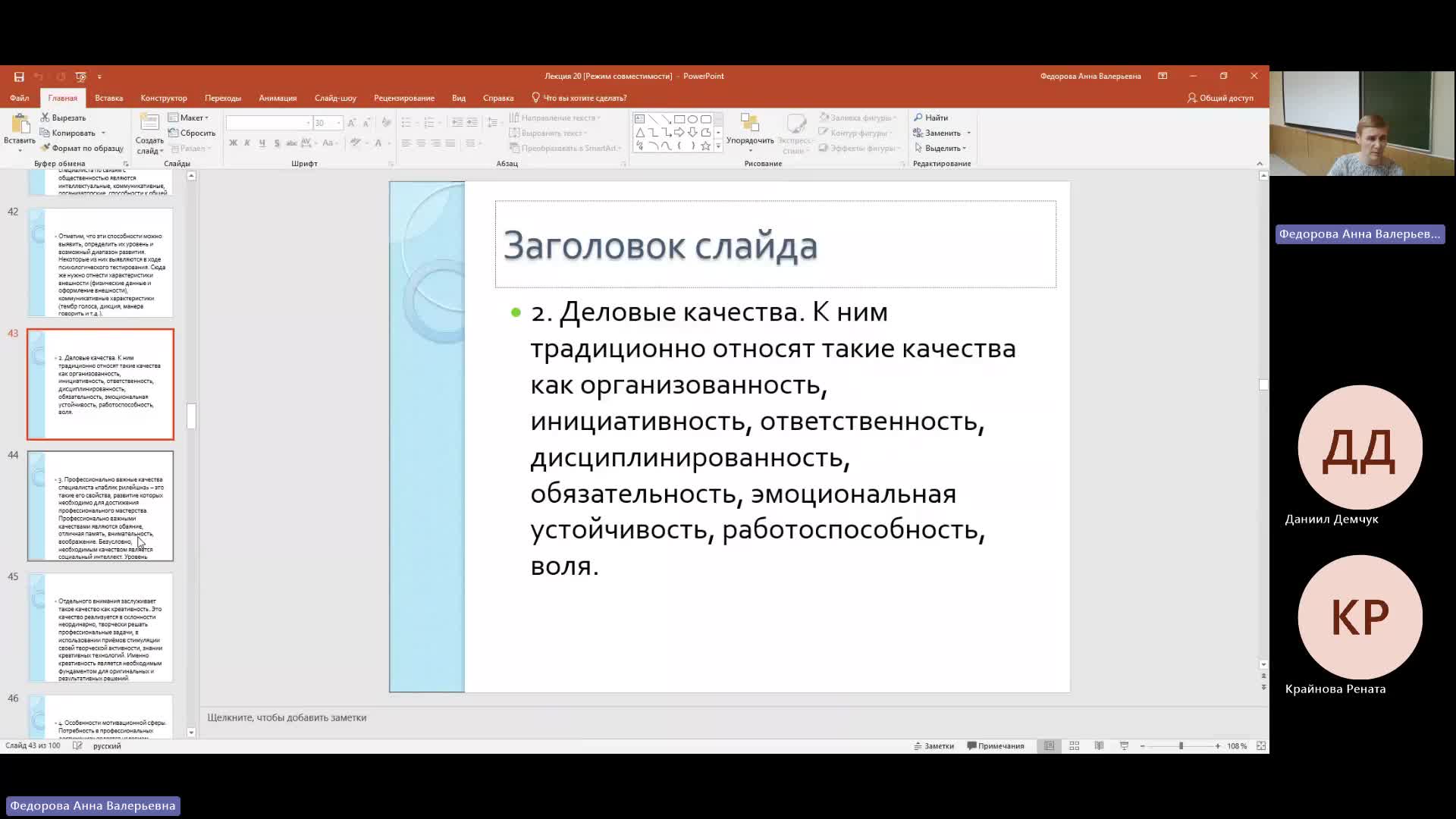The width and height of the screenshot is (1456, 819).
Task: Customize quick access toolbar dropdown
Action: (99, 77)
